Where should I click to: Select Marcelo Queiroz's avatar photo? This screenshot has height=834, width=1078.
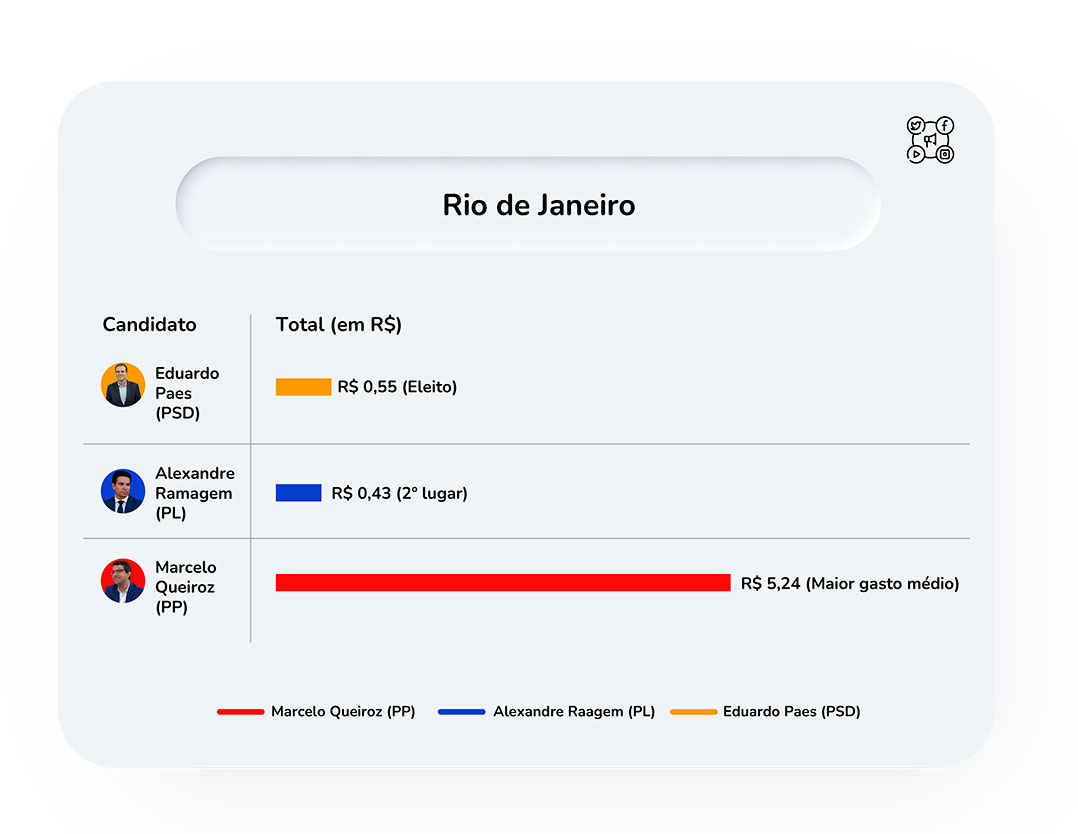pos(123,581)
